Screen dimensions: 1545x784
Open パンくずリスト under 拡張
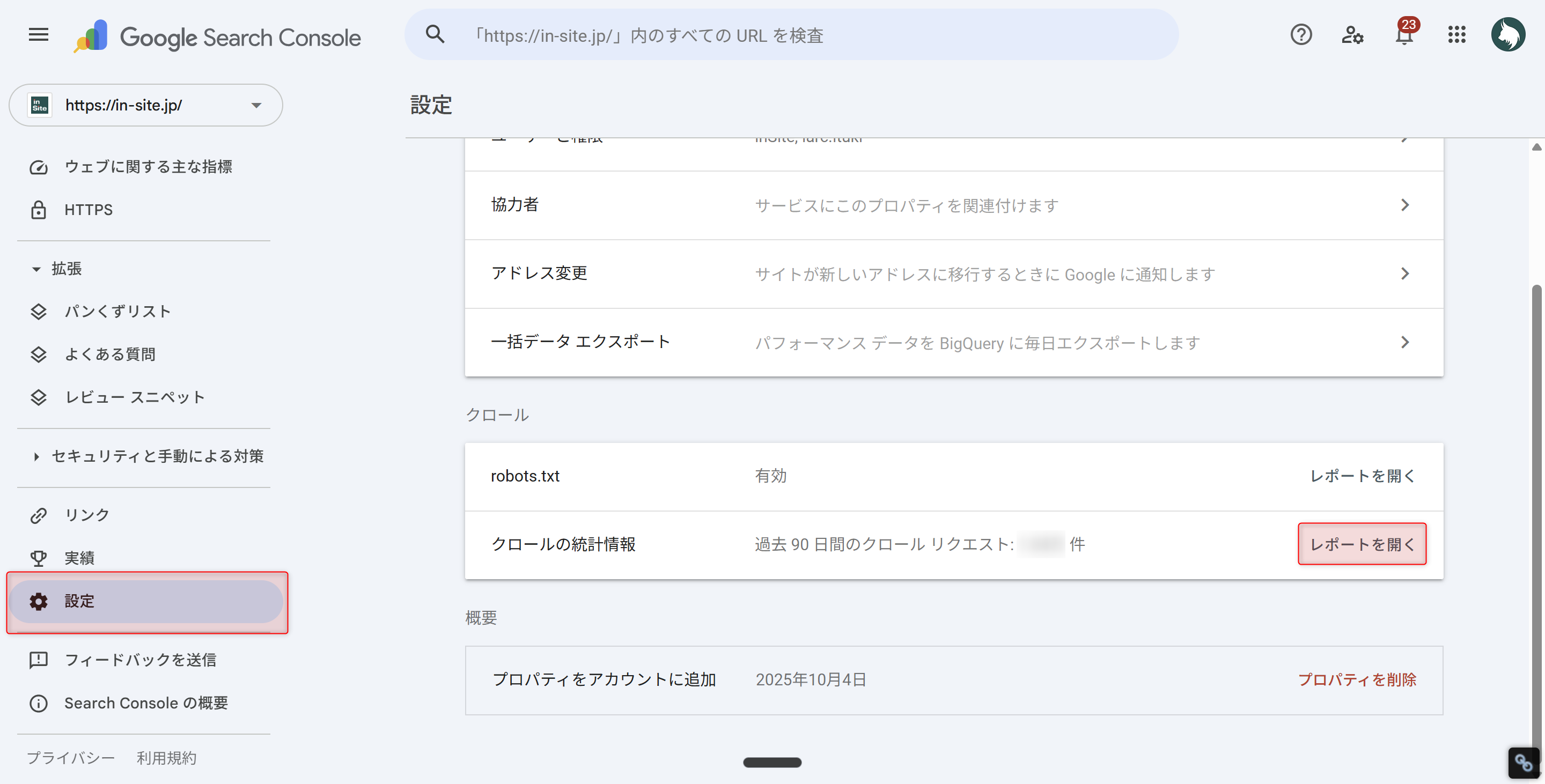click(x=117, y=310)
